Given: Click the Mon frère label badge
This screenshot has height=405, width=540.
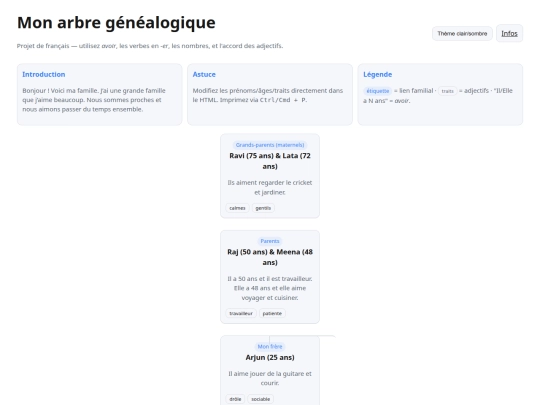Looking at the screenshot, I should [x=270, y=346].
